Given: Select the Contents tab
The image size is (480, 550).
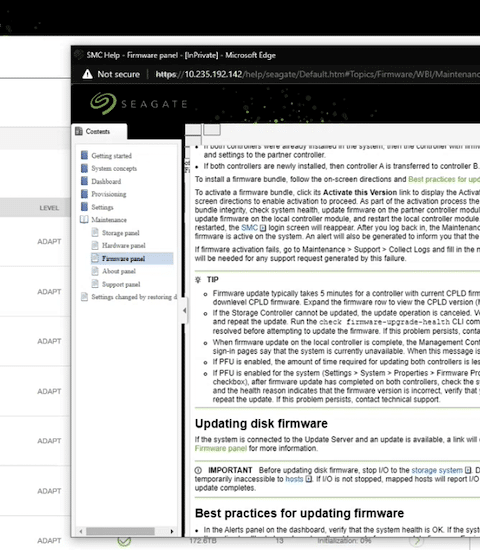Looking at the screenshot, I should pos(99,132).
